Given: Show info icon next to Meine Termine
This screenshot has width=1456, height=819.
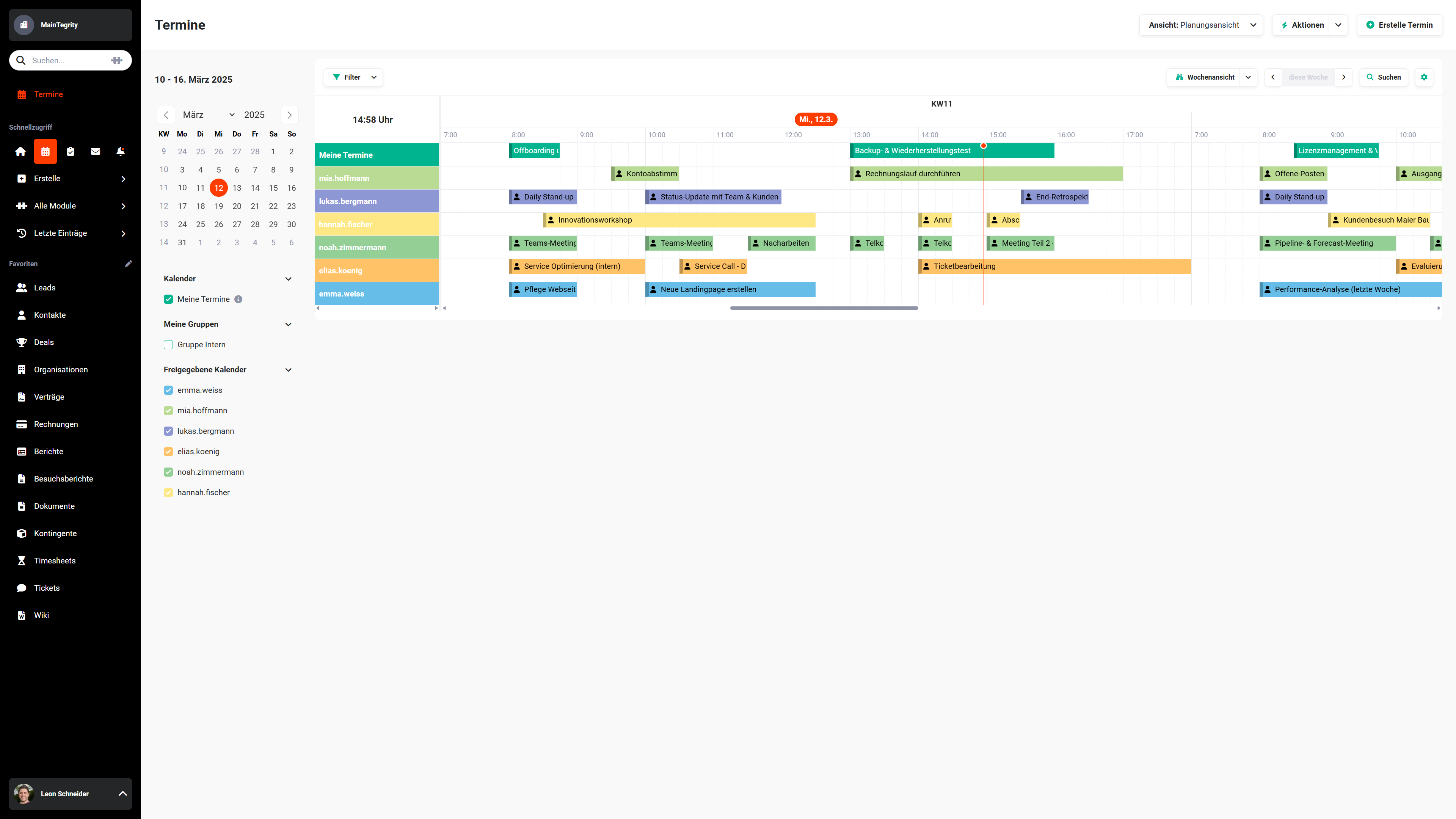Looking at the screenshot, I should [238, 300].
